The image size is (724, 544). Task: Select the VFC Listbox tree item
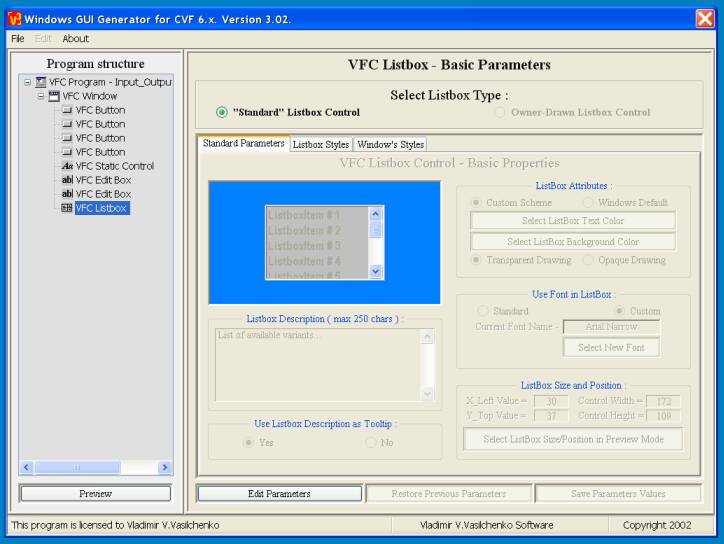(102, 208)
